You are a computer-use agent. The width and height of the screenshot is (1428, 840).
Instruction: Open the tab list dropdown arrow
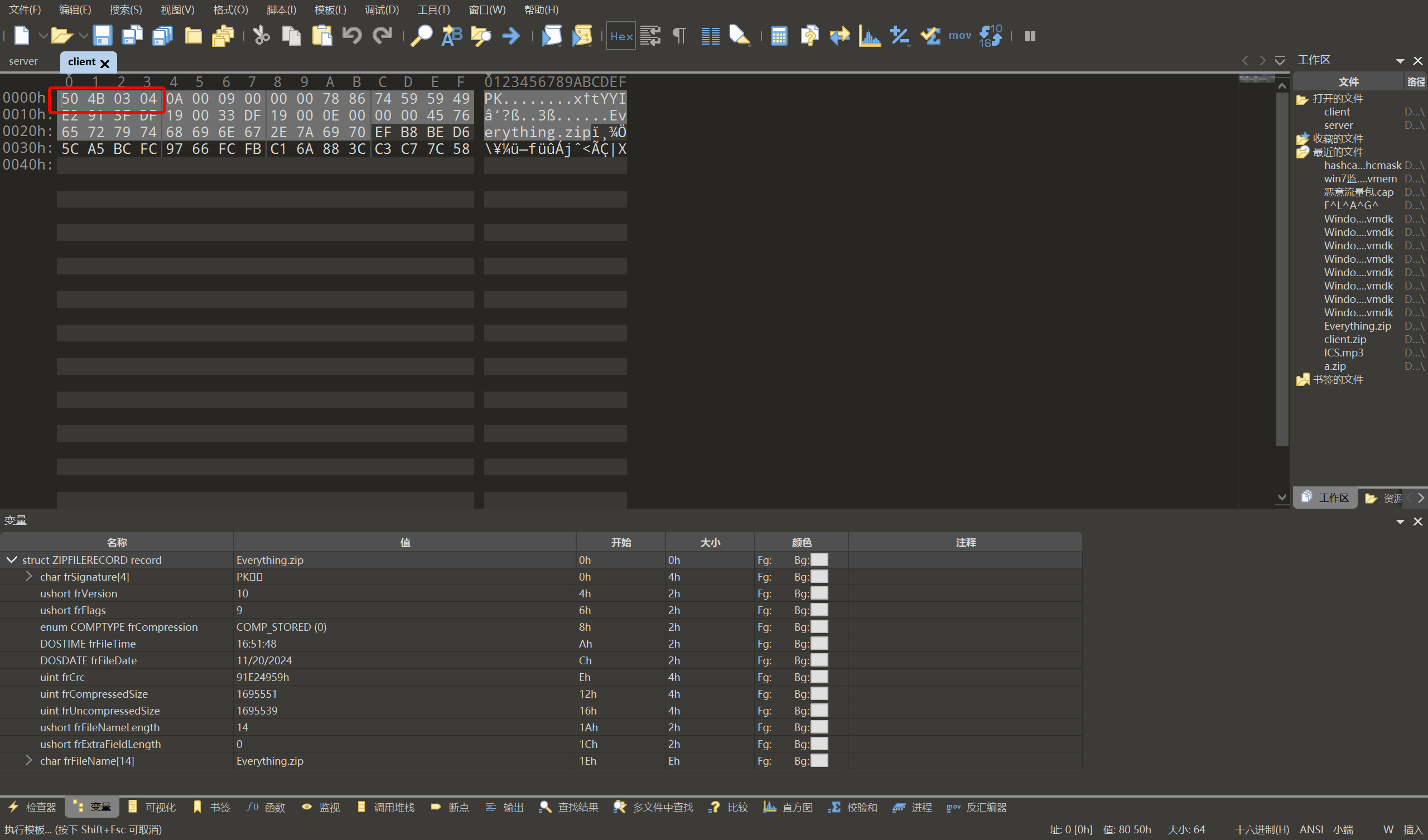pyautogui.click(x=1280, y=61)
